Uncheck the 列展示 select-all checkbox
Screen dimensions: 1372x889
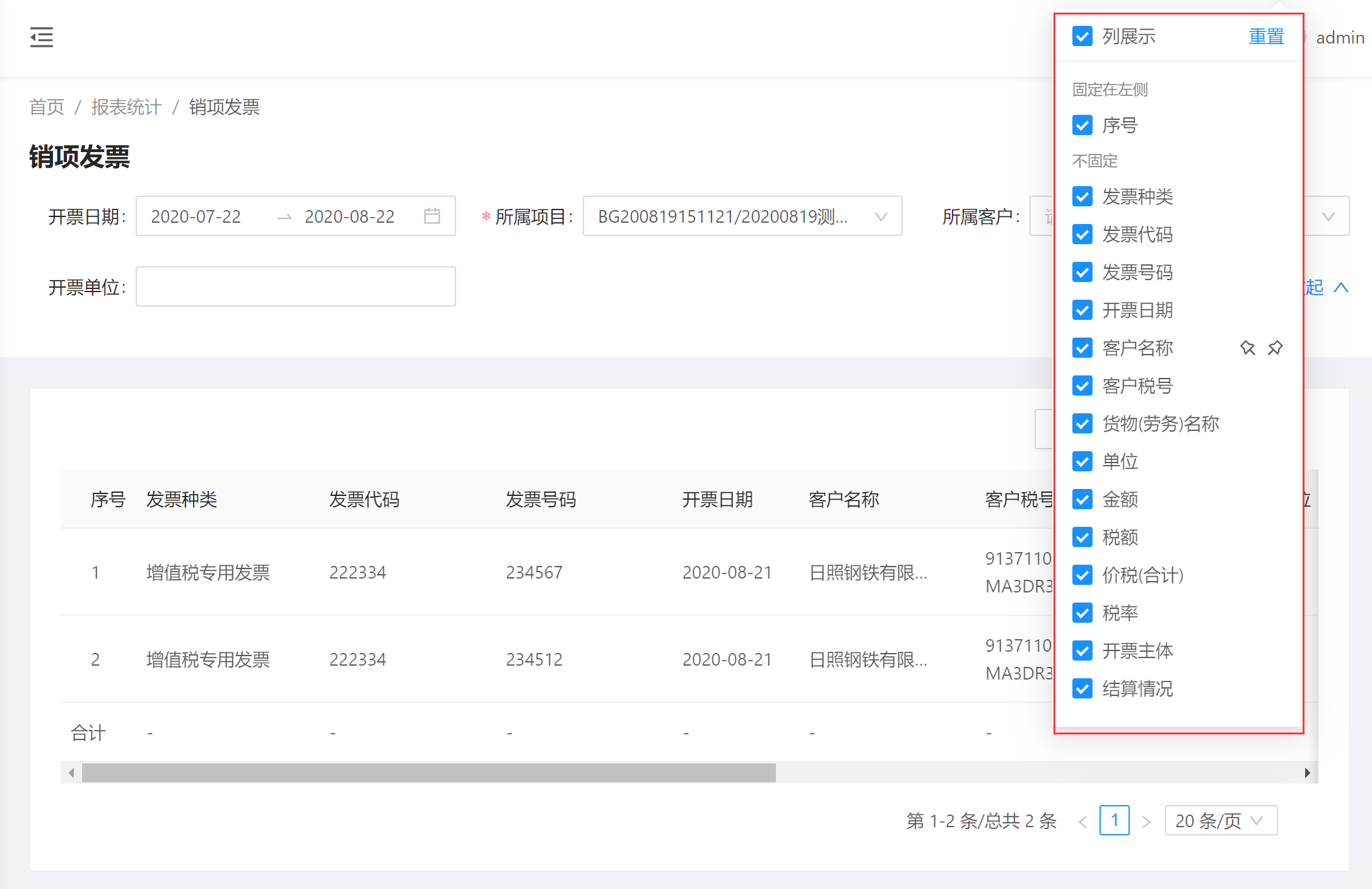tap(1082, 37)
